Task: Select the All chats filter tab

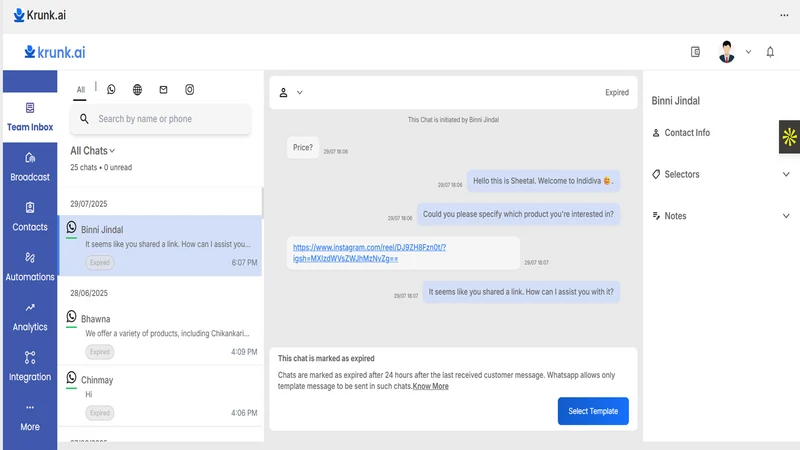Action: click(81, 90)
